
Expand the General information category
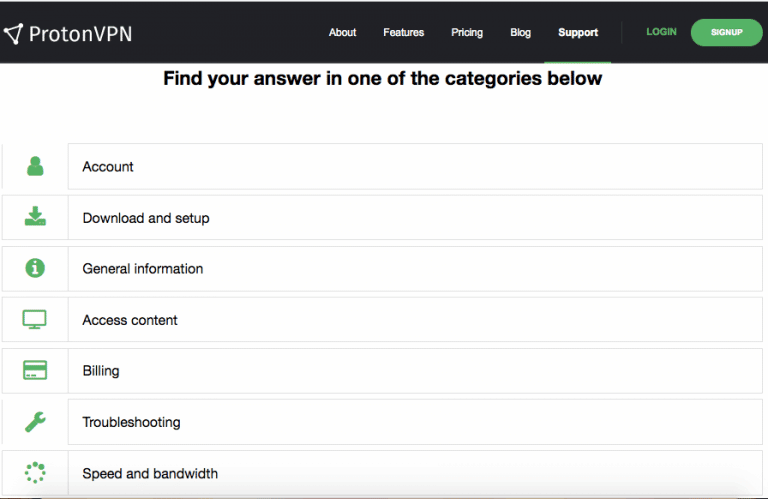(414, 269)
